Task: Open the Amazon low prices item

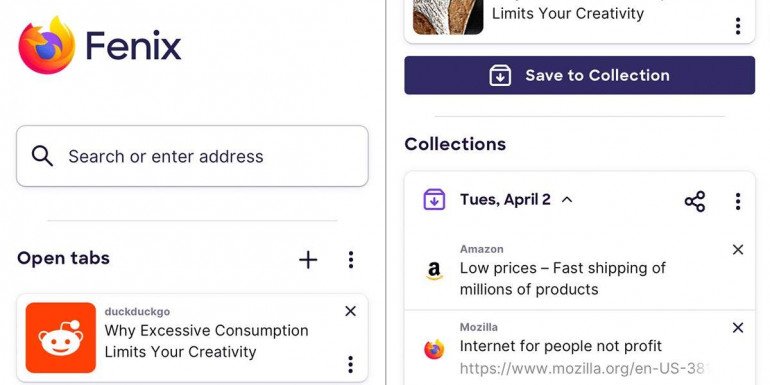Action: tap(563, 278)
